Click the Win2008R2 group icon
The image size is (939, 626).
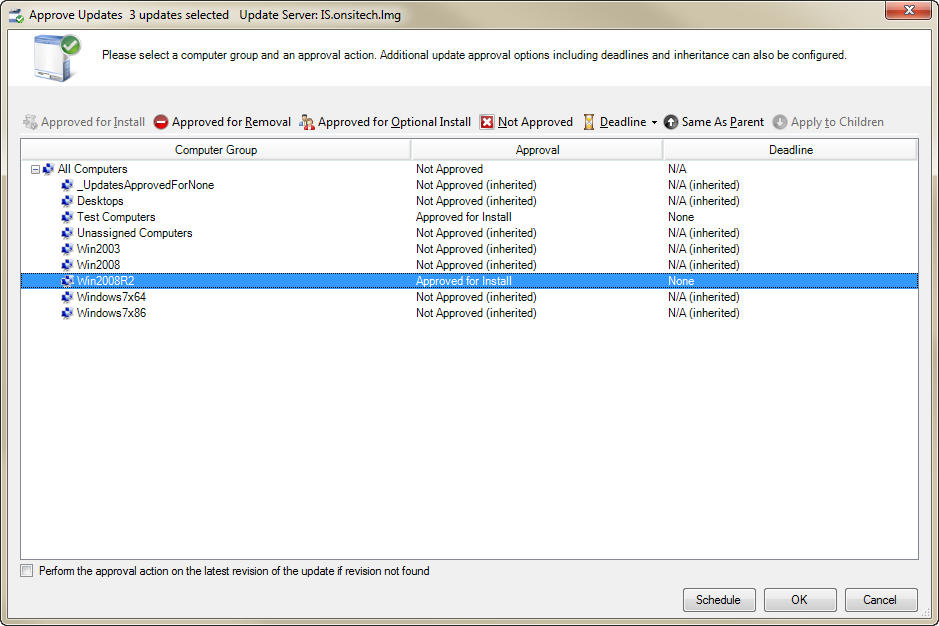point(67,281)
